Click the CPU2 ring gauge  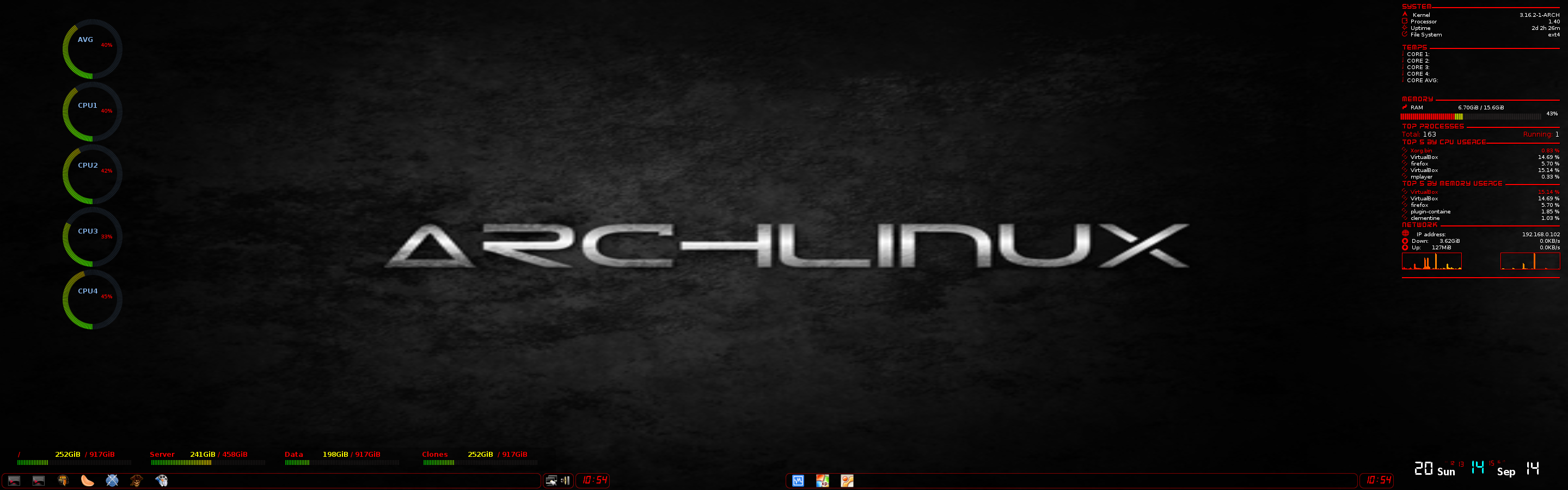pyautogui.click(x=93, y=175)
